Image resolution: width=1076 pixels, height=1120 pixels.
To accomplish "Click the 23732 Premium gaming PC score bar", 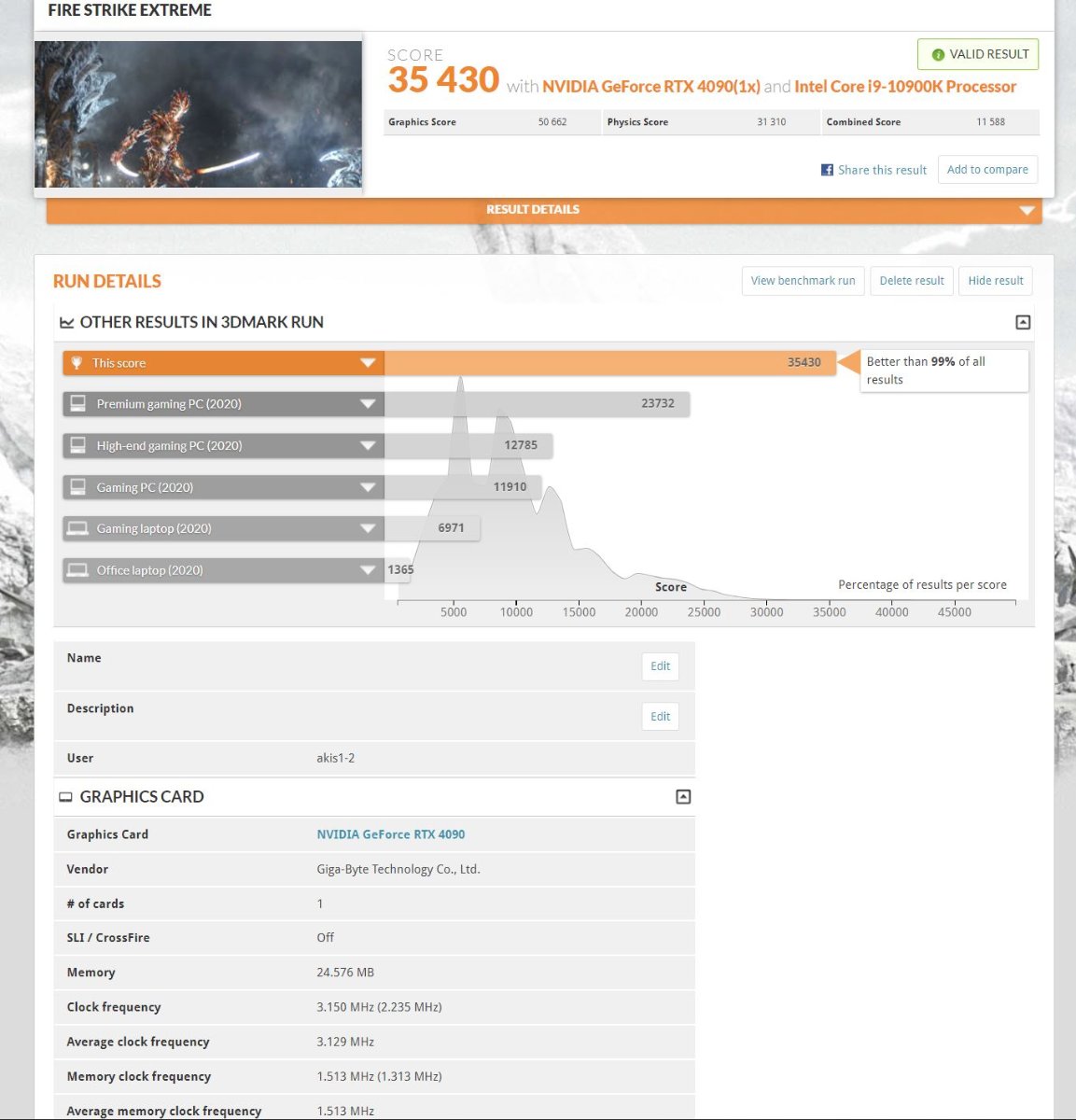I will pos(537,404).
